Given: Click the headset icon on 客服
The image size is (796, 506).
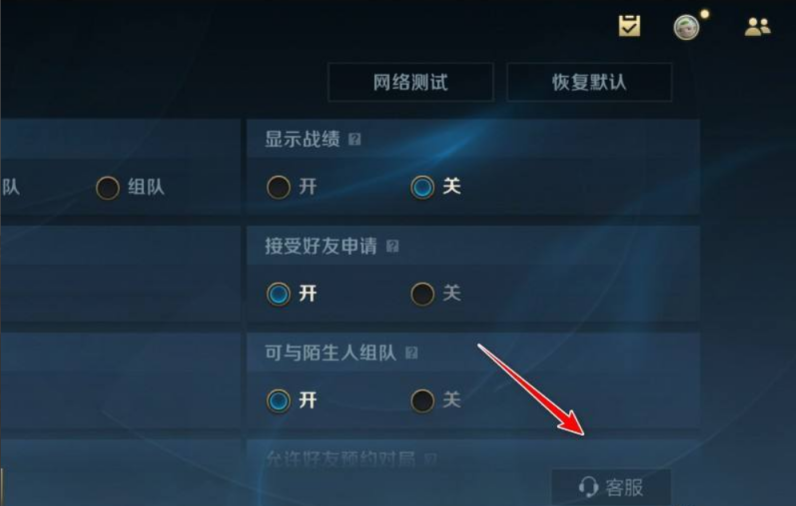Looking at the screenshot, I should [x=588, y=487].
